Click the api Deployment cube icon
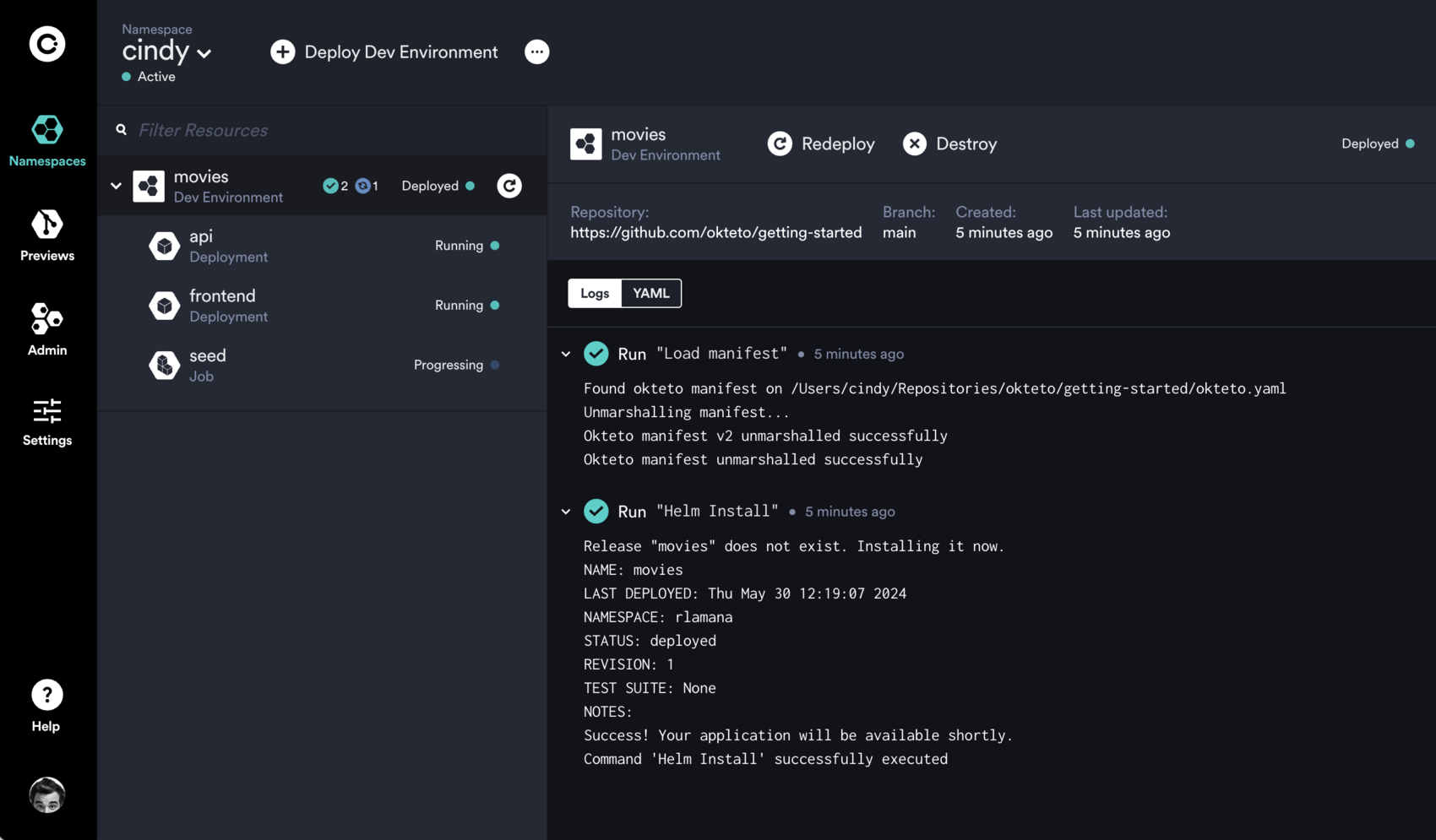 coord(165,246)
